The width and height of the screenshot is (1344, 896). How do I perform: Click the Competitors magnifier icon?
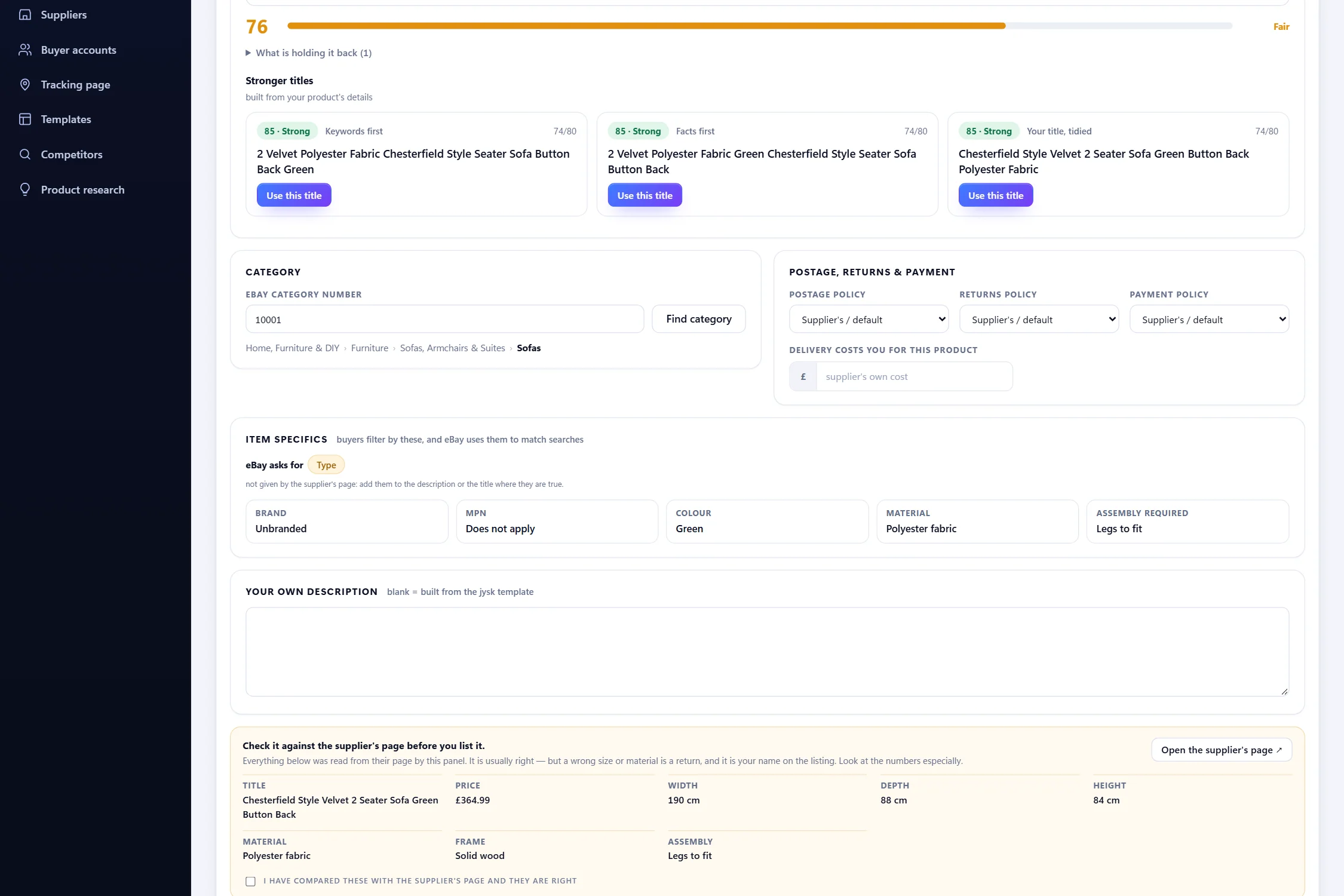tap(24, 154)
